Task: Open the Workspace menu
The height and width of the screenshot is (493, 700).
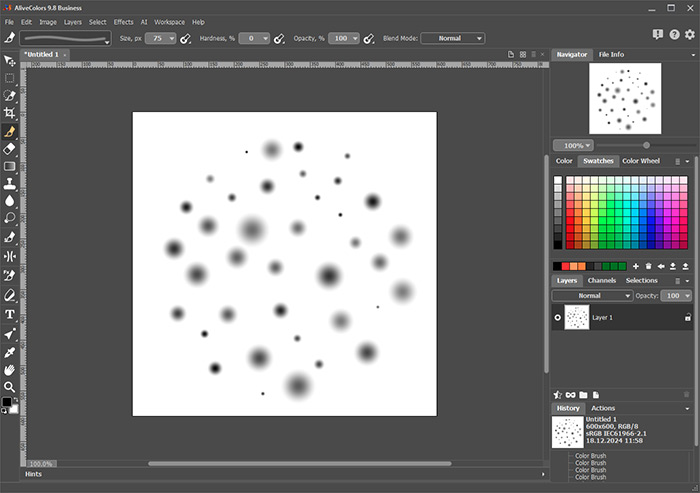Action: 169,22
